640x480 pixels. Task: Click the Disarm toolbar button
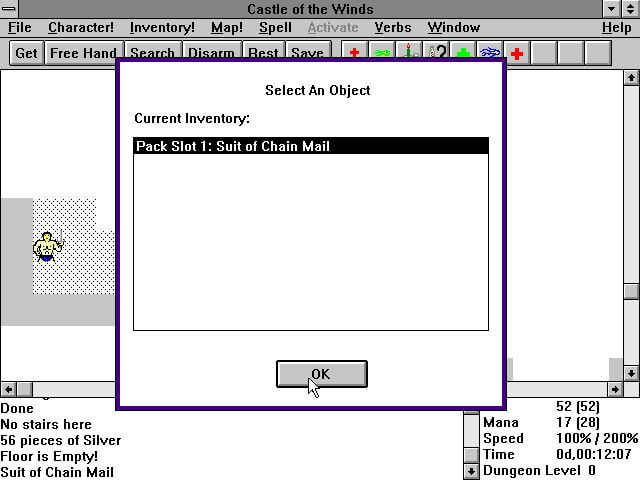pyautogui.click(x=211, y=52)
